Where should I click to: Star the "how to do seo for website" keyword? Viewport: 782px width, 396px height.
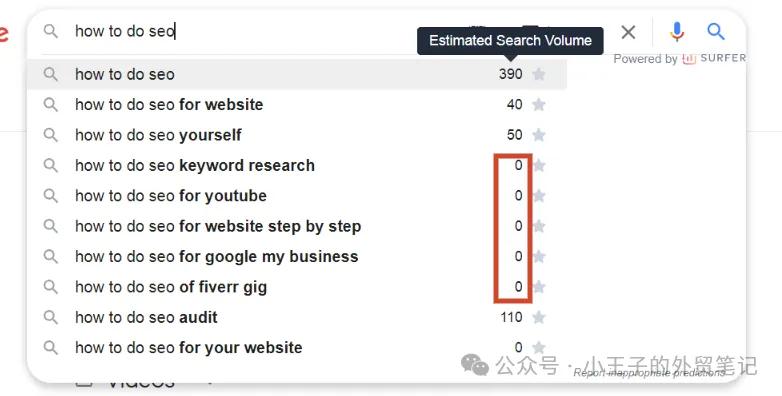539,105
